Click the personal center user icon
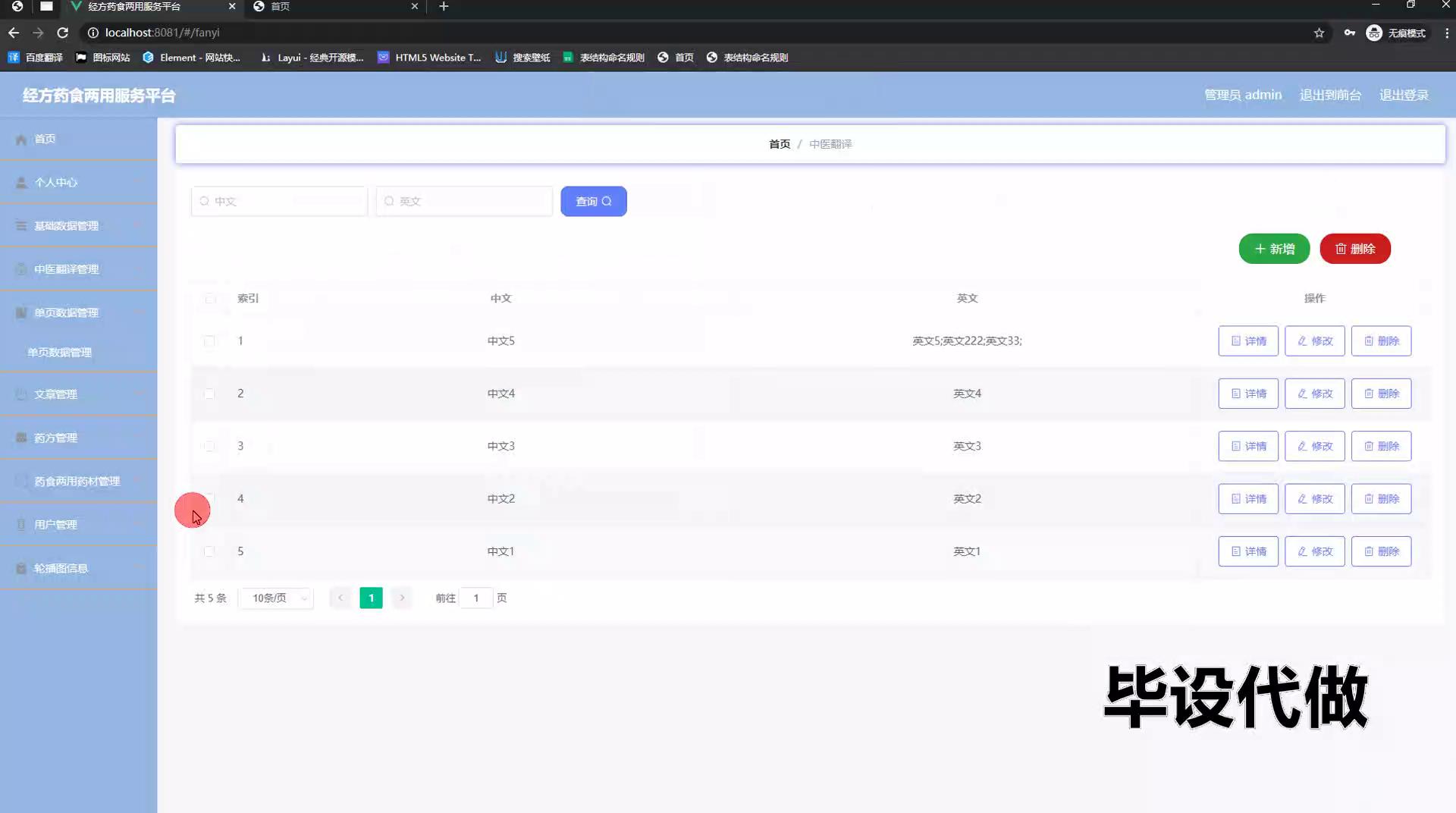Viewport: 1456px width, 813px height. pos(21,183)
